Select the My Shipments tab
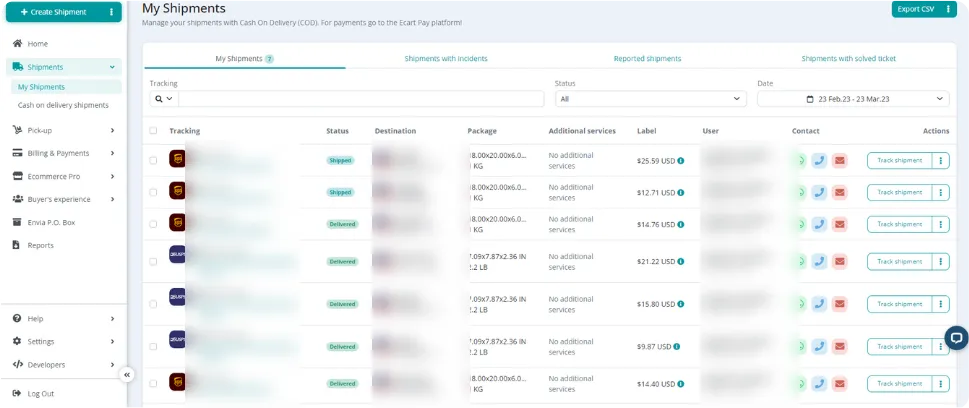This screenshot has width=969, height=408. [x=245, y=59]
